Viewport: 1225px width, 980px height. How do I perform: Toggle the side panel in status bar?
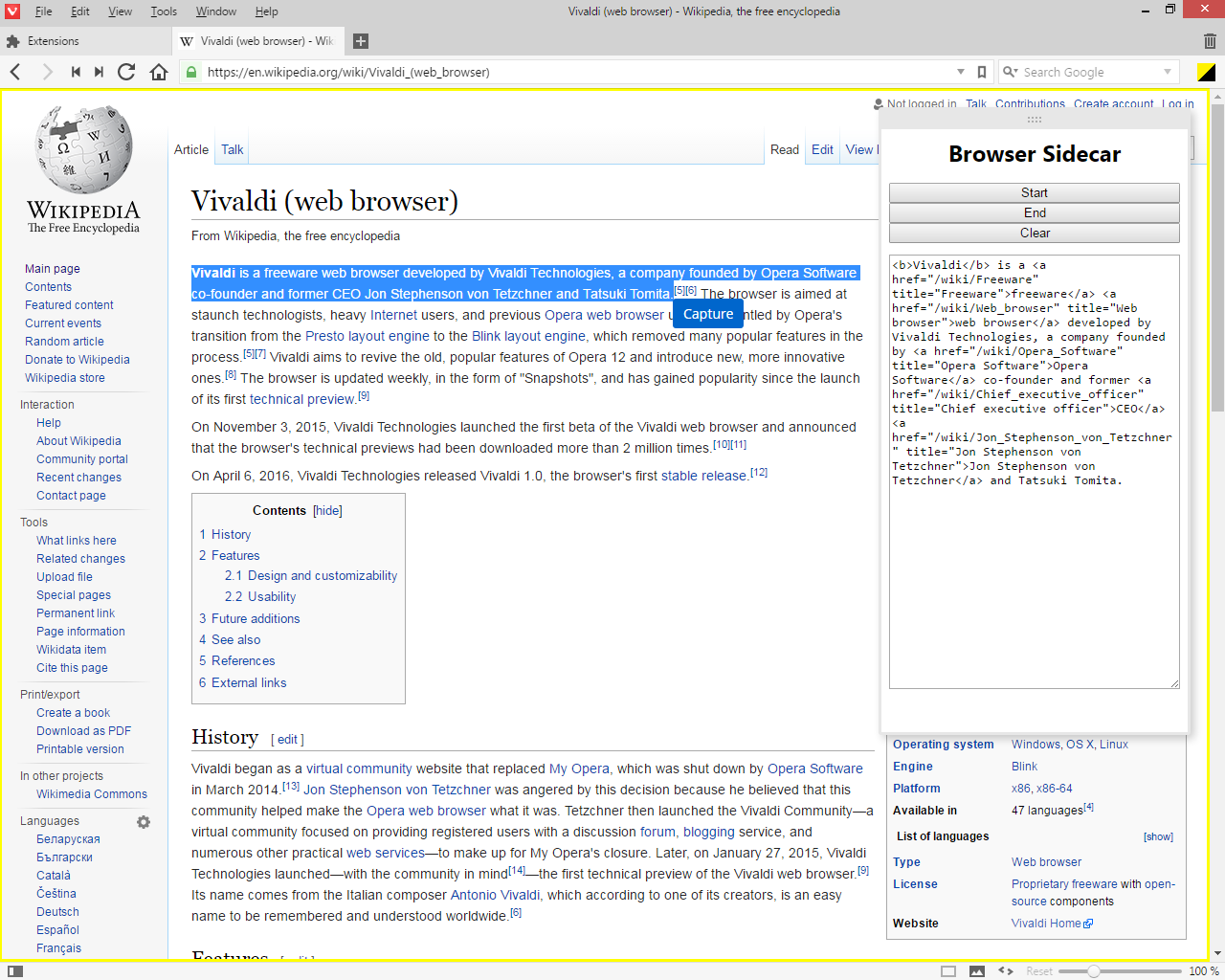click(x=14, y=970)
